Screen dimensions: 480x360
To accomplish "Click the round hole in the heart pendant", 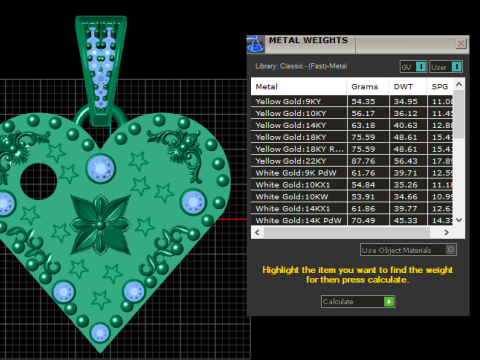I will click(x=39, y=182).
